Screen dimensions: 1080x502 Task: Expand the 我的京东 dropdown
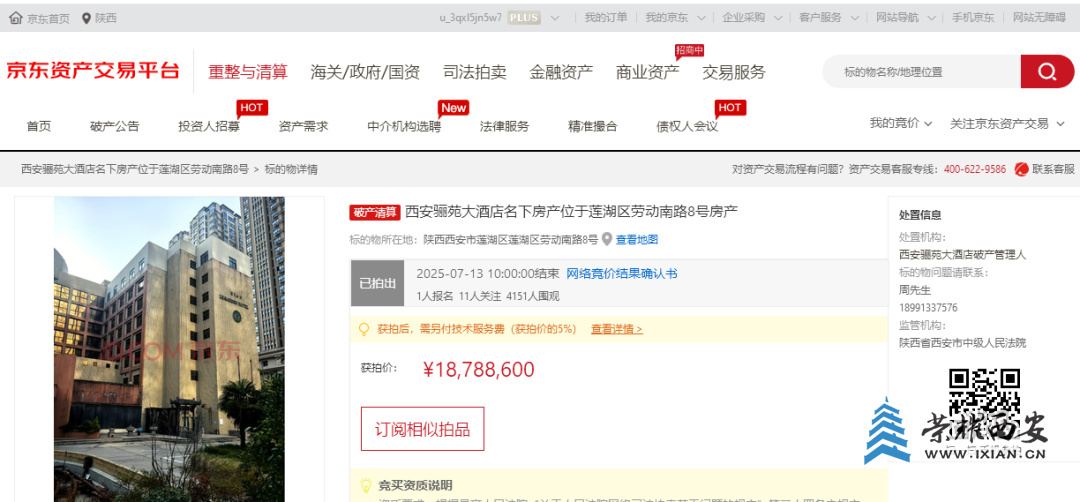point(700,18)
